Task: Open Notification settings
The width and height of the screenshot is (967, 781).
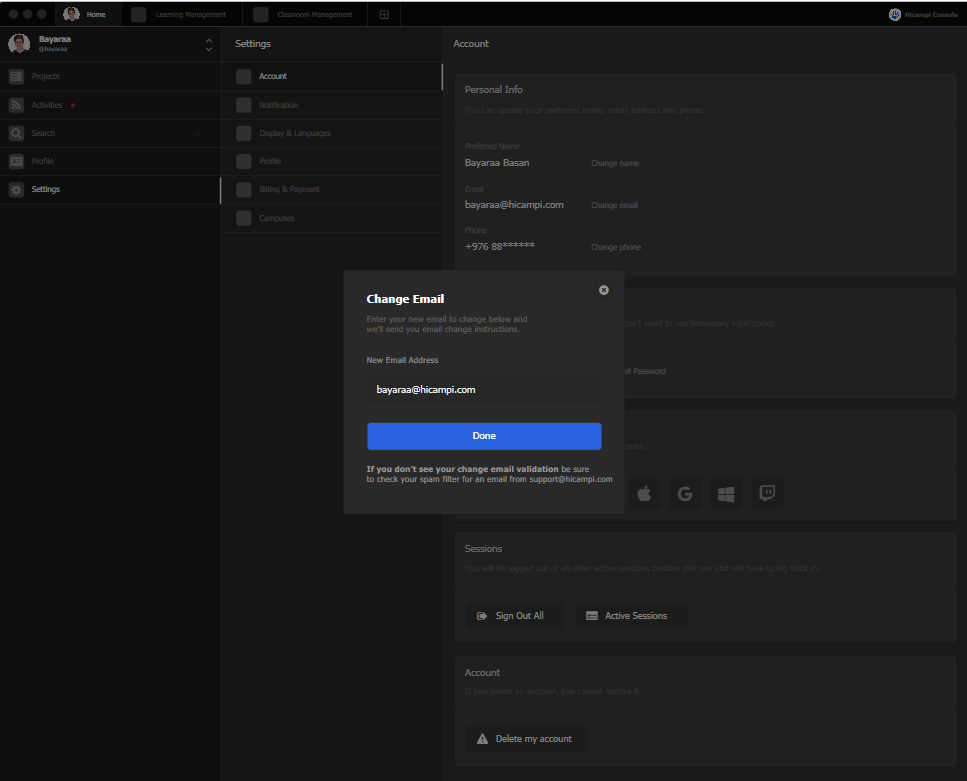Action: 279,104
